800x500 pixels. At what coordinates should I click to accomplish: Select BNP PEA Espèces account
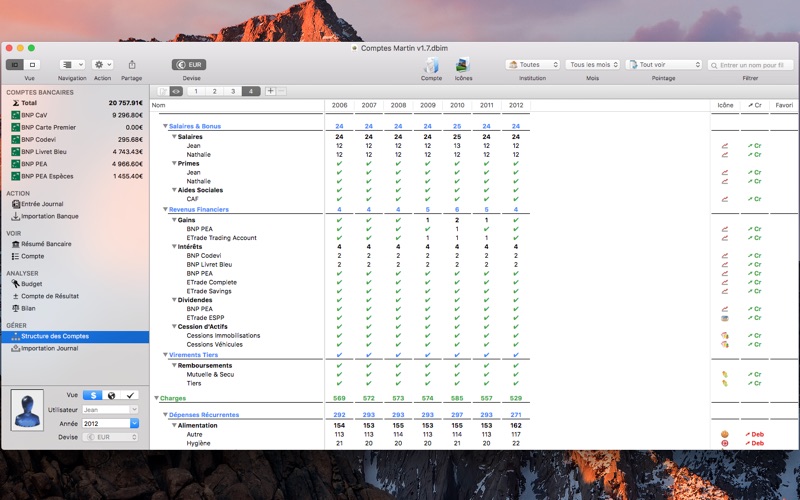tap(77, 177)
